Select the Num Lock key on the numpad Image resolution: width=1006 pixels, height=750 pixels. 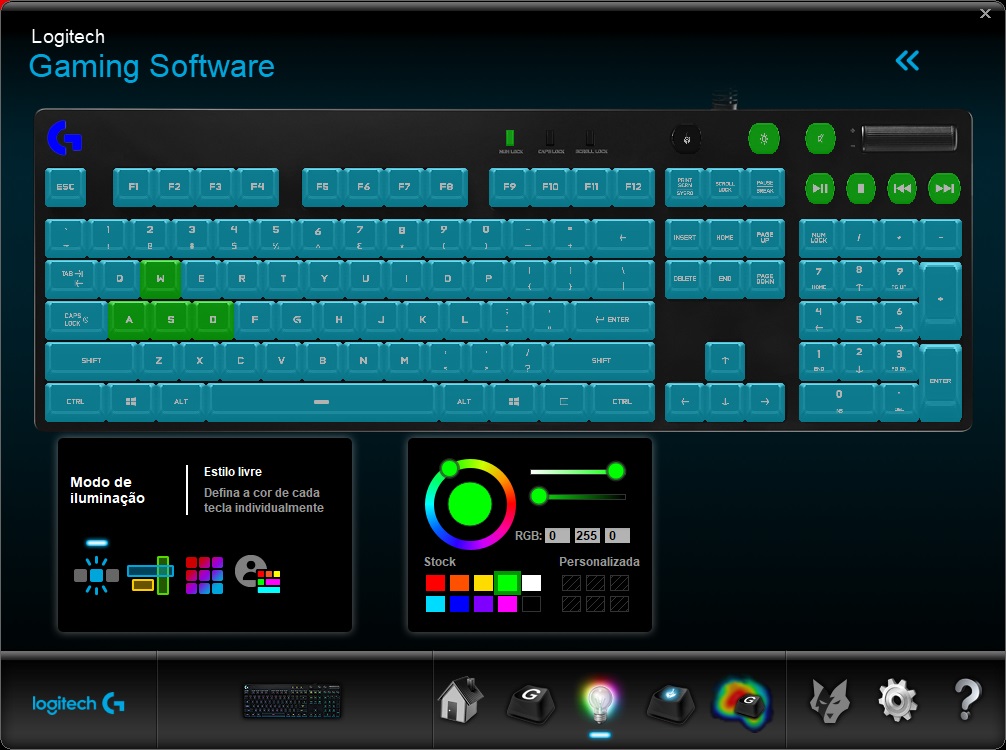tap(819, 238)
